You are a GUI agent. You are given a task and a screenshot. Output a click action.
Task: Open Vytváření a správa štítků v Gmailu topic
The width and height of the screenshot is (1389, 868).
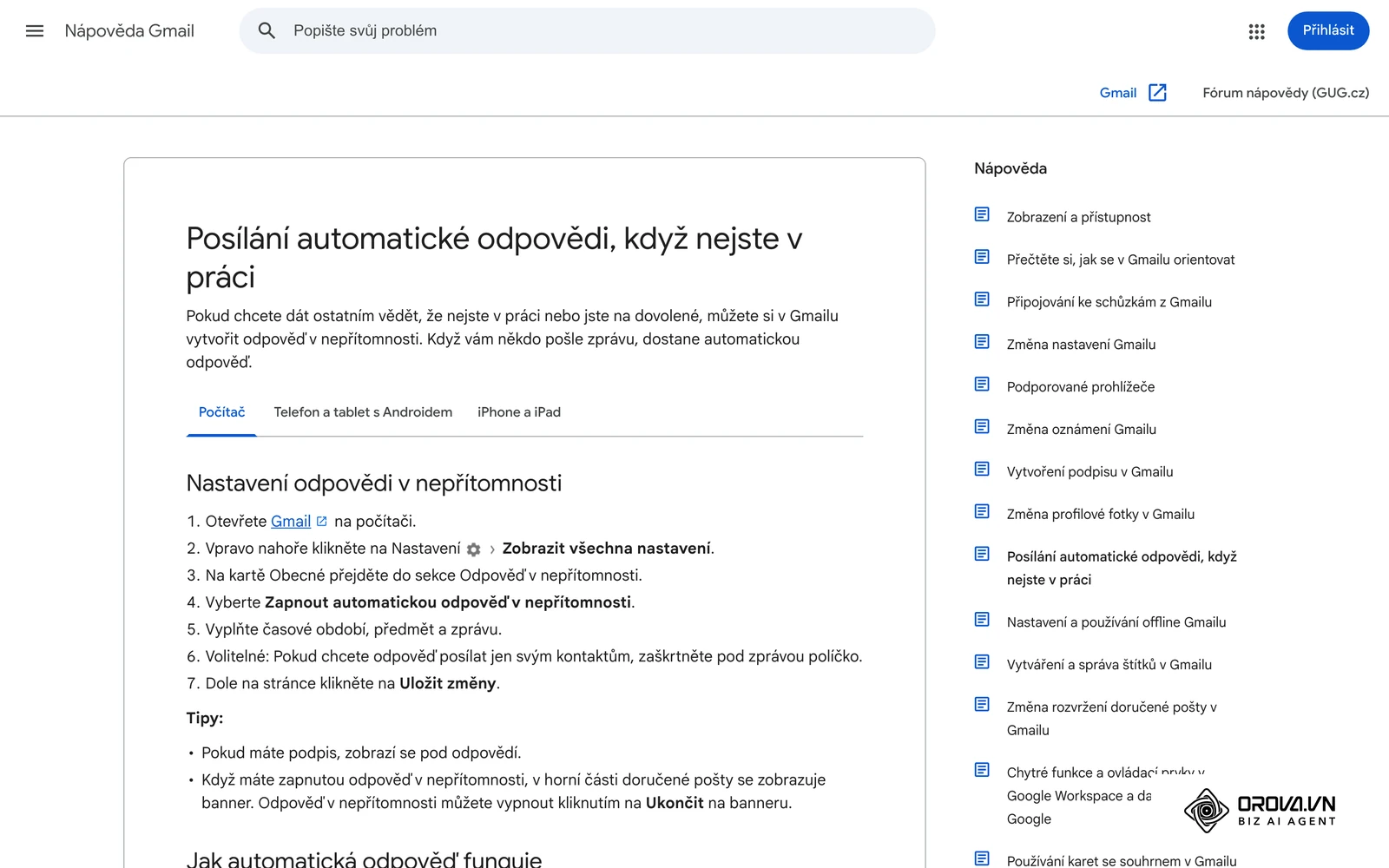(x=1109, y=665)
